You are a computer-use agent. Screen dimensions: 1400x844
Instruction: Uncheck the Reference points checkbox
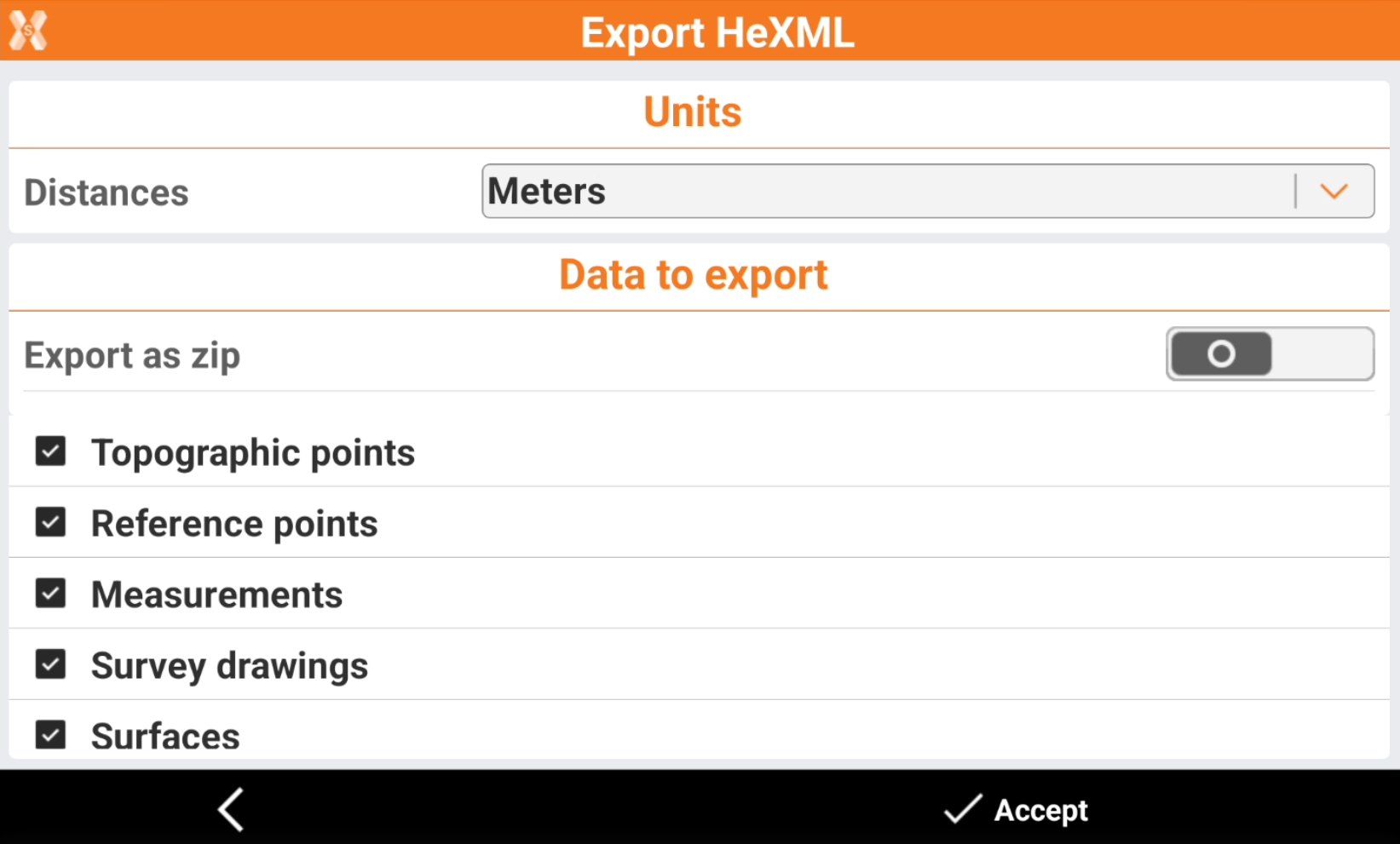coord(50,522)
